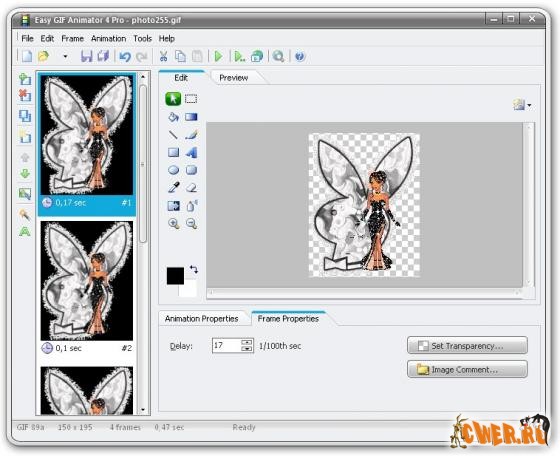Click the green Play animation icon
Image resolution: width=560 pixels, height=456 pixels.
pyautogui.click(x=218, y=56)
